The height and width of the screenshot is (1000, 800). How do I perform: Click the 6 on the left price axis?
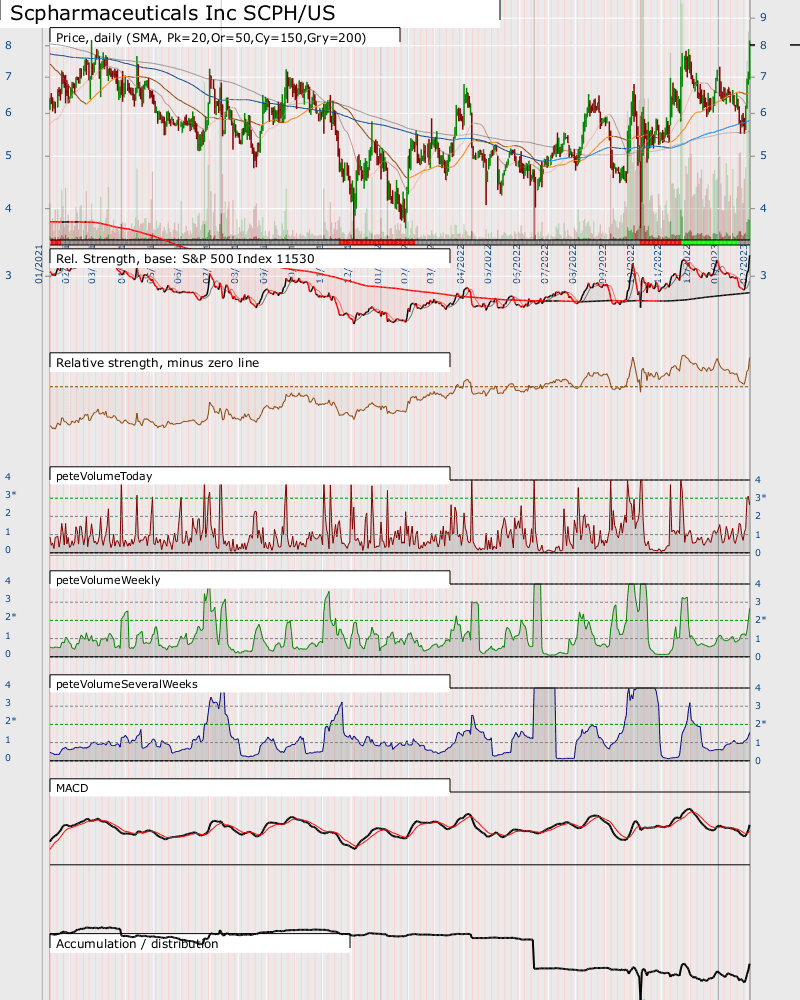[x=8, y=113]
